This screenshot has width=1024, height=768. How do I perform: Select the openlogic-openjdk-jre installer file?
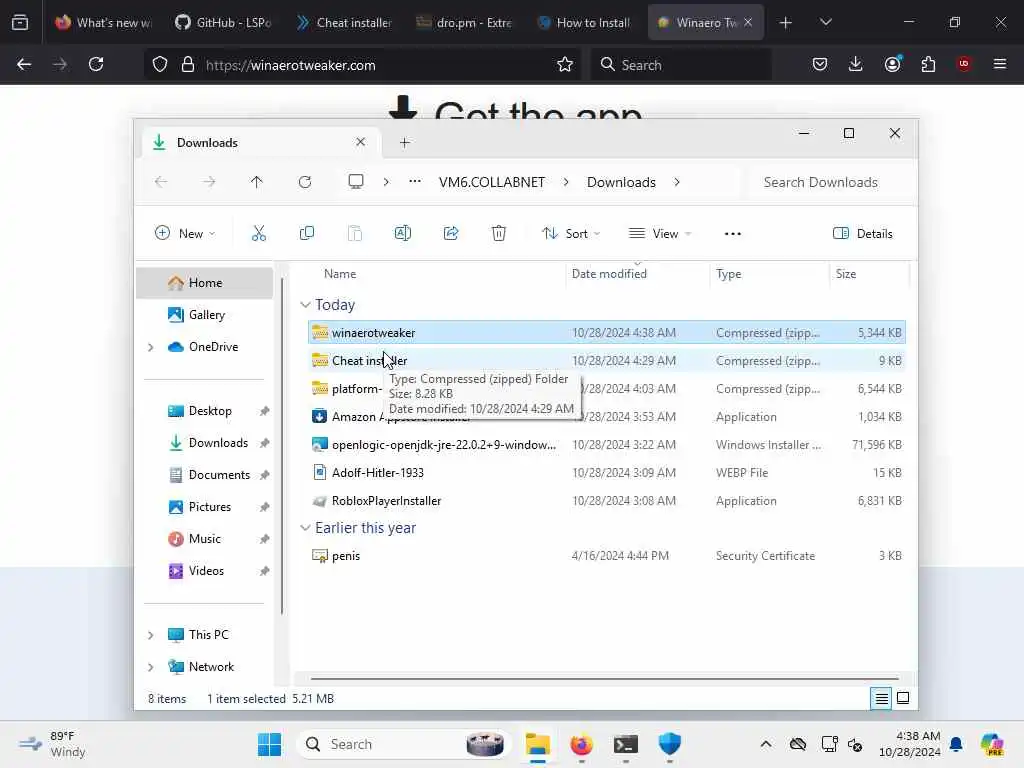[x=607, y=445]
